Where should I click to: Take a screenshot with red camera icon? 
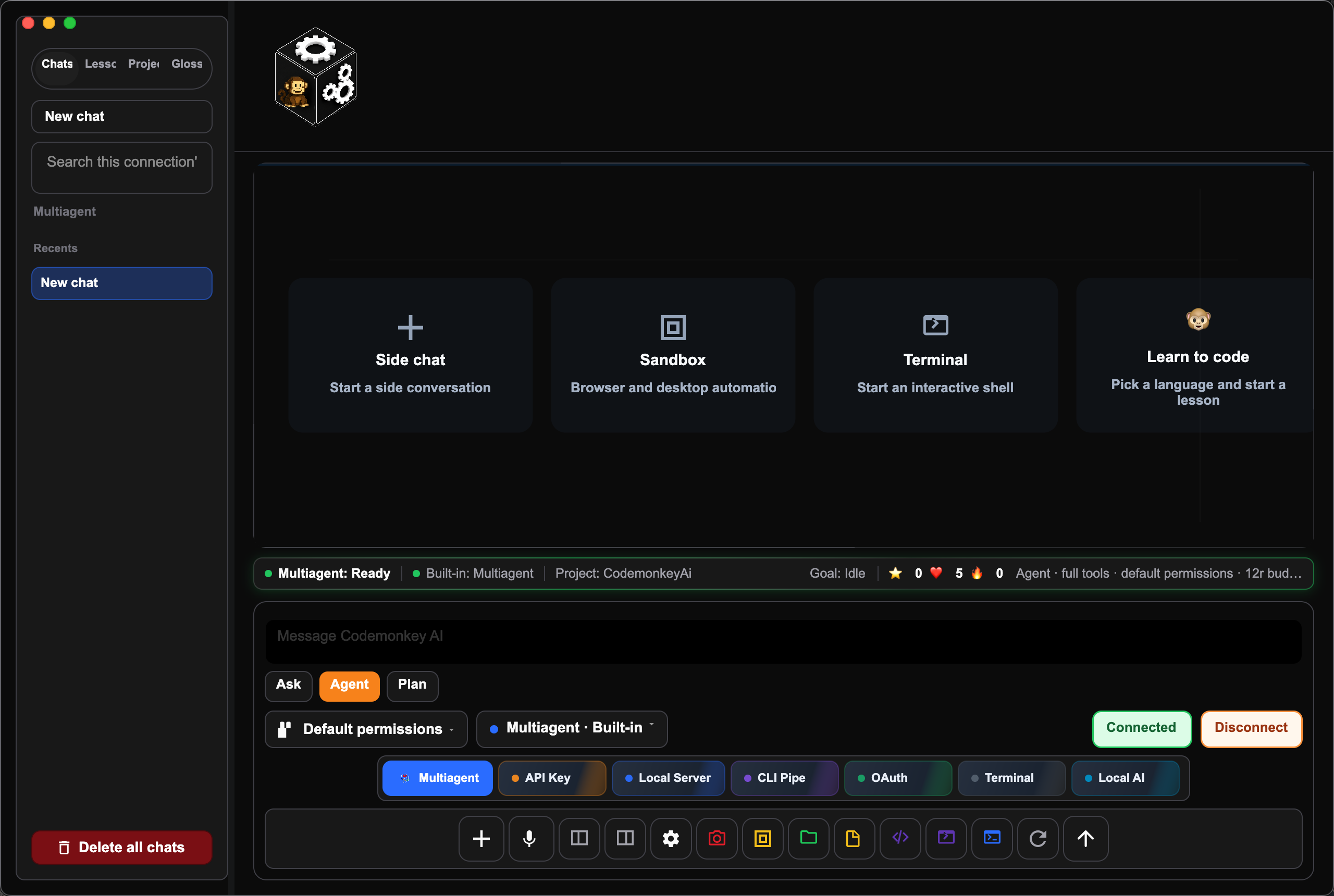(717, 838)
